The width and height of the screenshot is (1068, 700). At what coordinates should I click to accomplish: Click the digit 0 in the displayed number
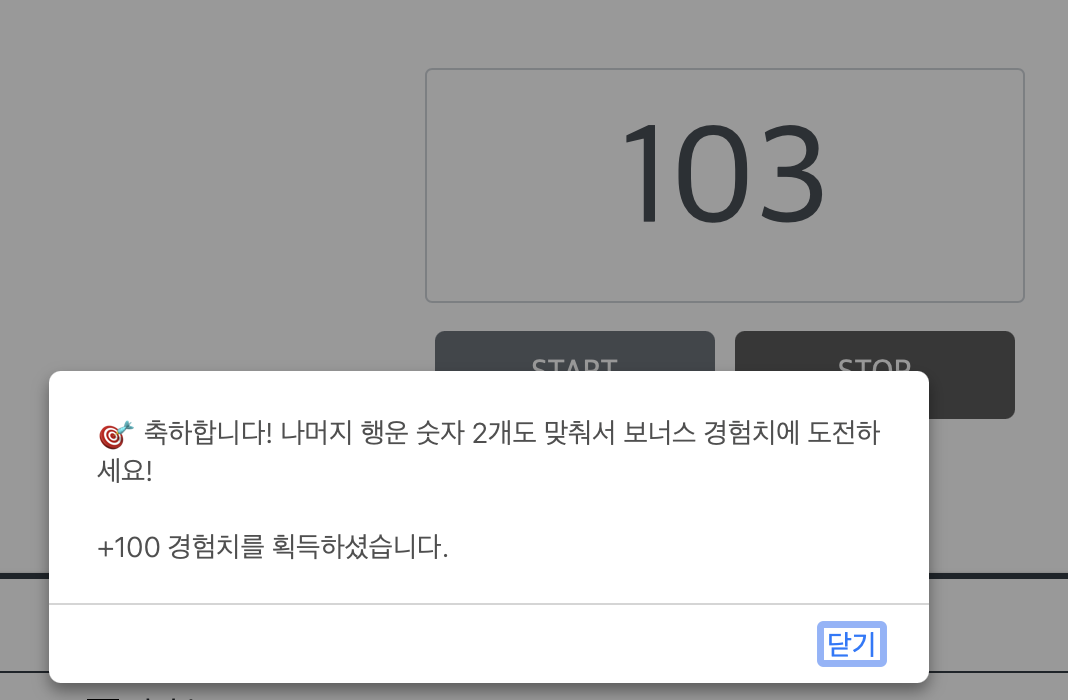pos(712,173)
